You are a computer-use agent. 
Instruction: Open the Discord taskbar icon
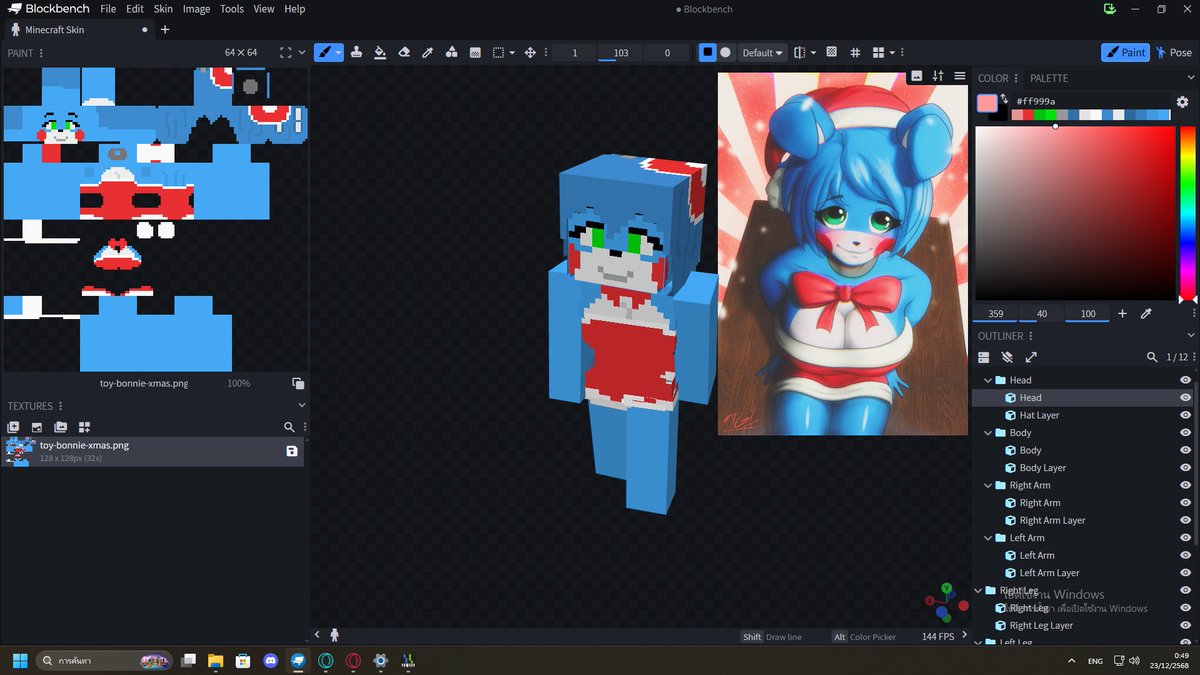pyautogui.click(x=270, y=661)
